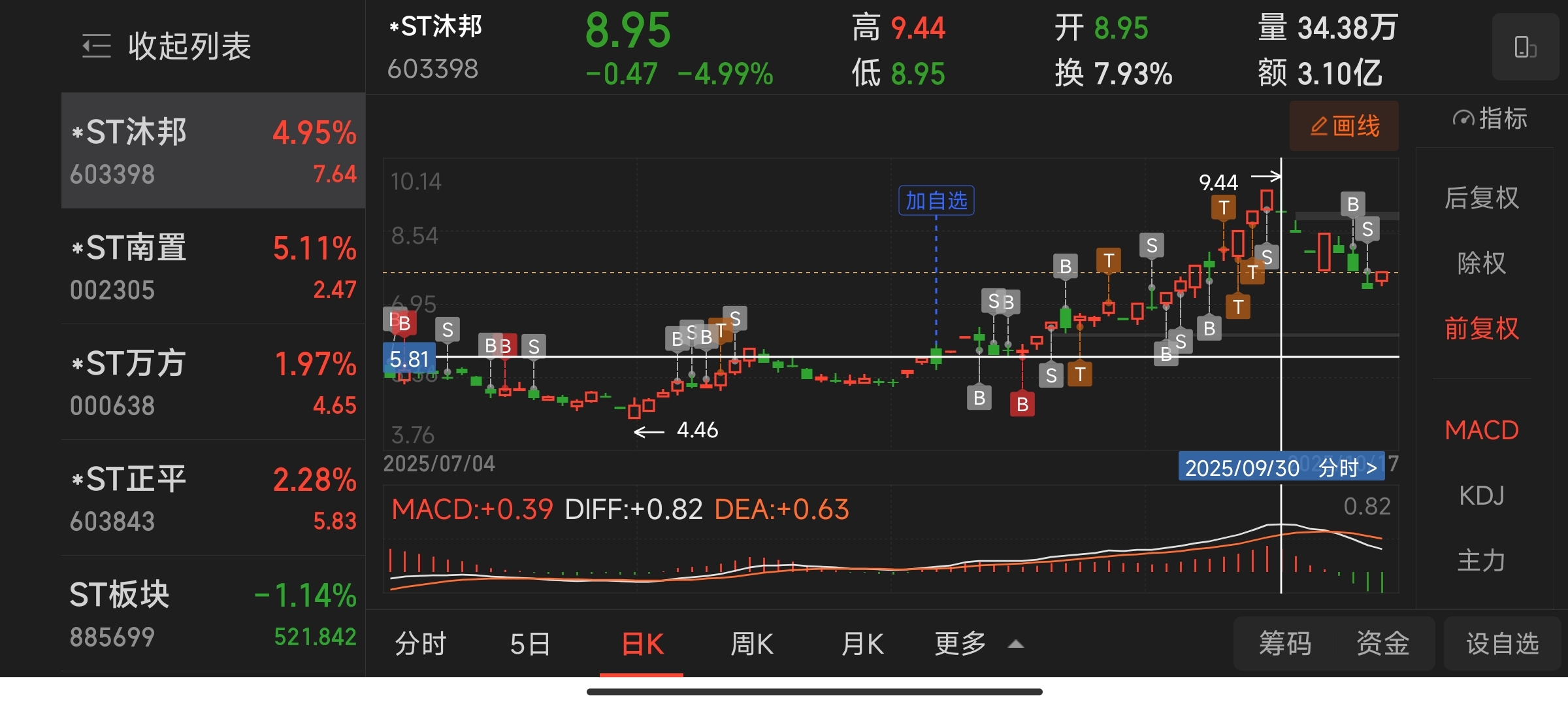This screenshot has height=706, width=1568.
Task: Open the 筹码 chip distribution button
Action: [1284, 644]
